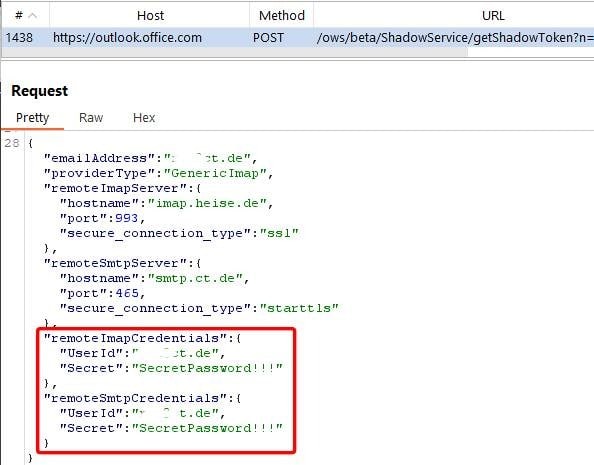Click the smtp.ct.de hostname value
This screenshot has height=465, width=594.
pyautogui.click(x=195, y=279)
